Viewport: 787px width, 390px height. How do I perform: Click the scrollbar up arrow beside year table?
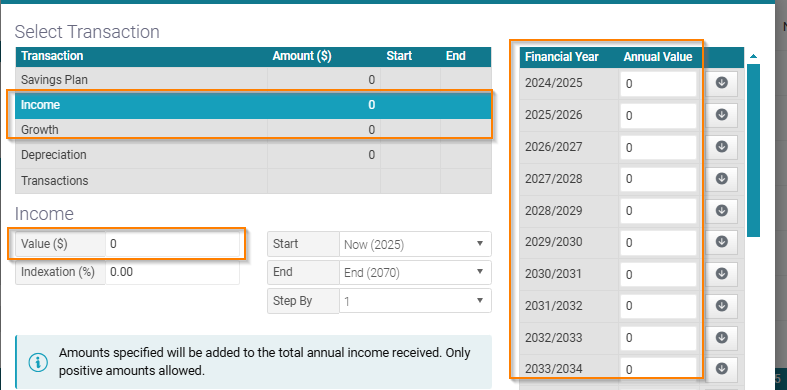tap(753, 56)
